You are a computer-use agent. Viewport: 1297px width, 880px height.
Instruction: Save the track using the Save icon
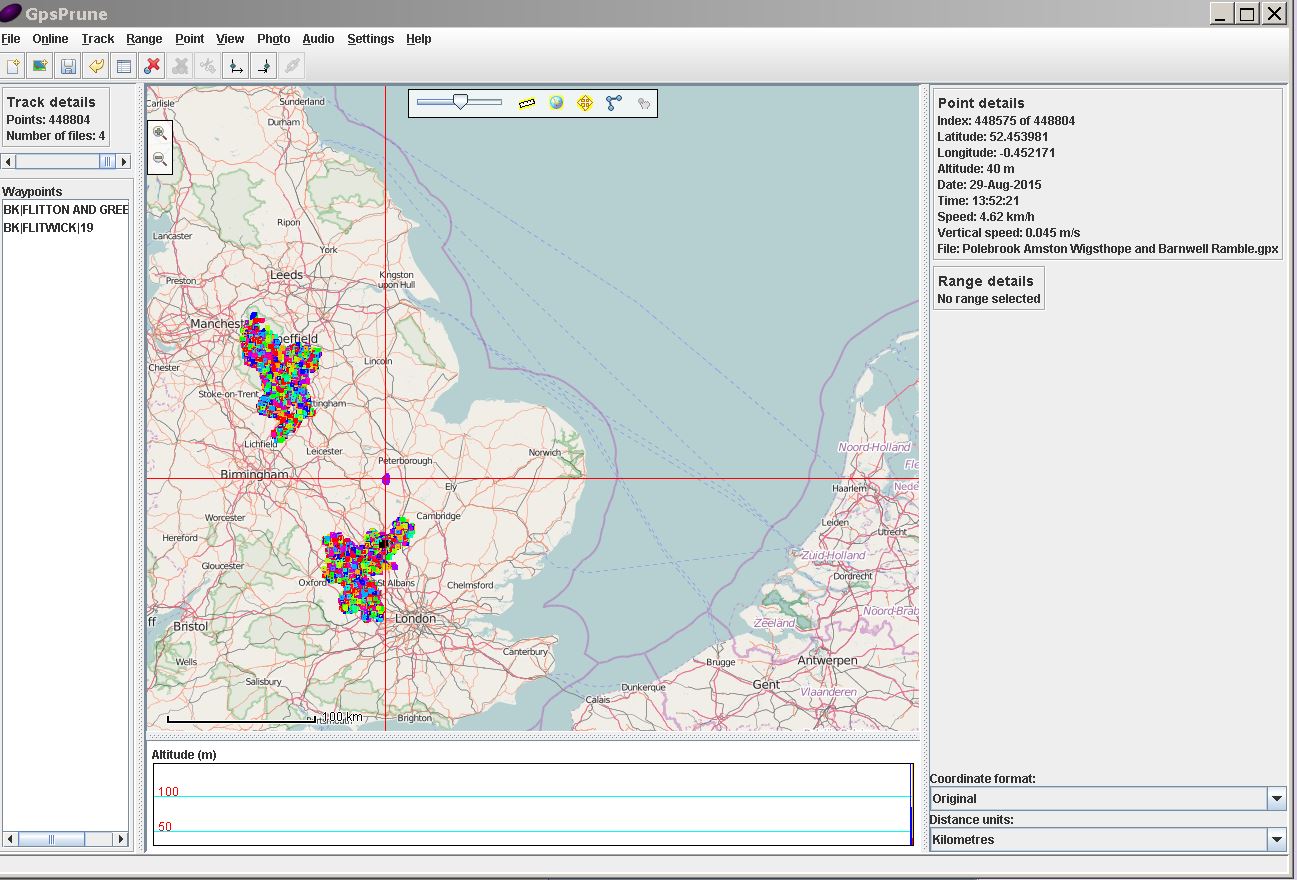(x=68, y=65)
